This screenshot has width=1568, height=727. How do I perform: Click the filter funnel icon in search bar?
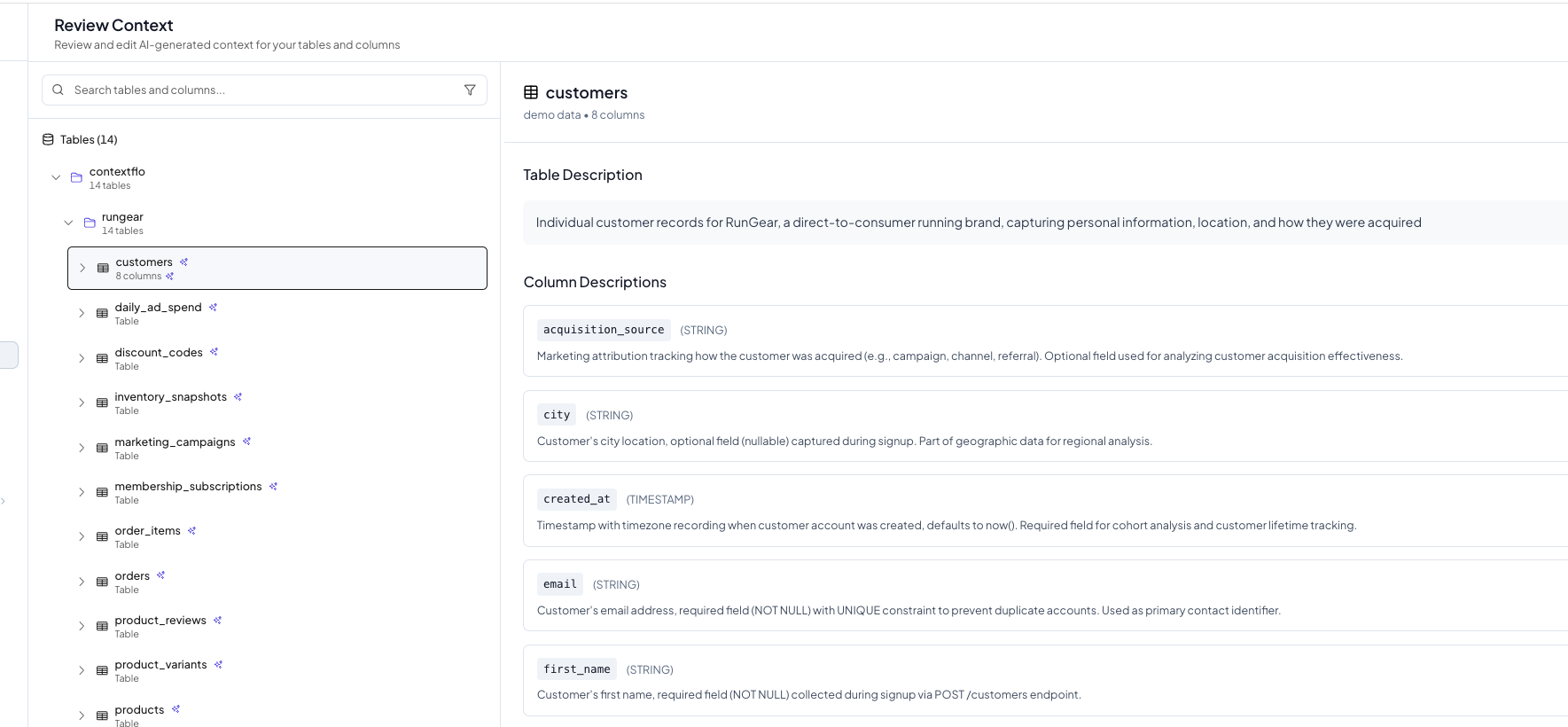click(x=470, y=90)
